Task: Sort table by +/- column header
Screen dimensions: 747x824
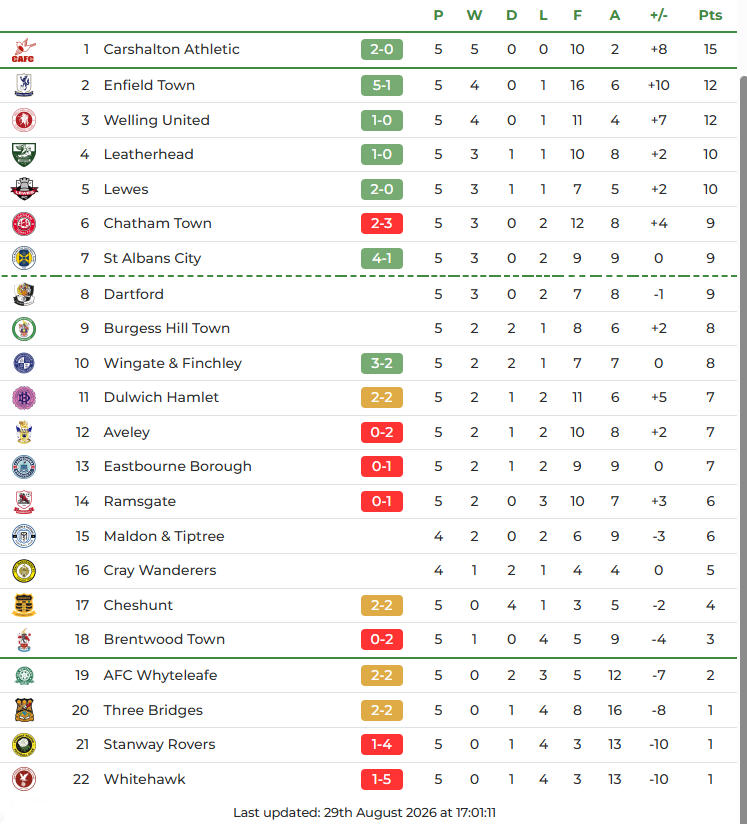Action: point(659,15)
